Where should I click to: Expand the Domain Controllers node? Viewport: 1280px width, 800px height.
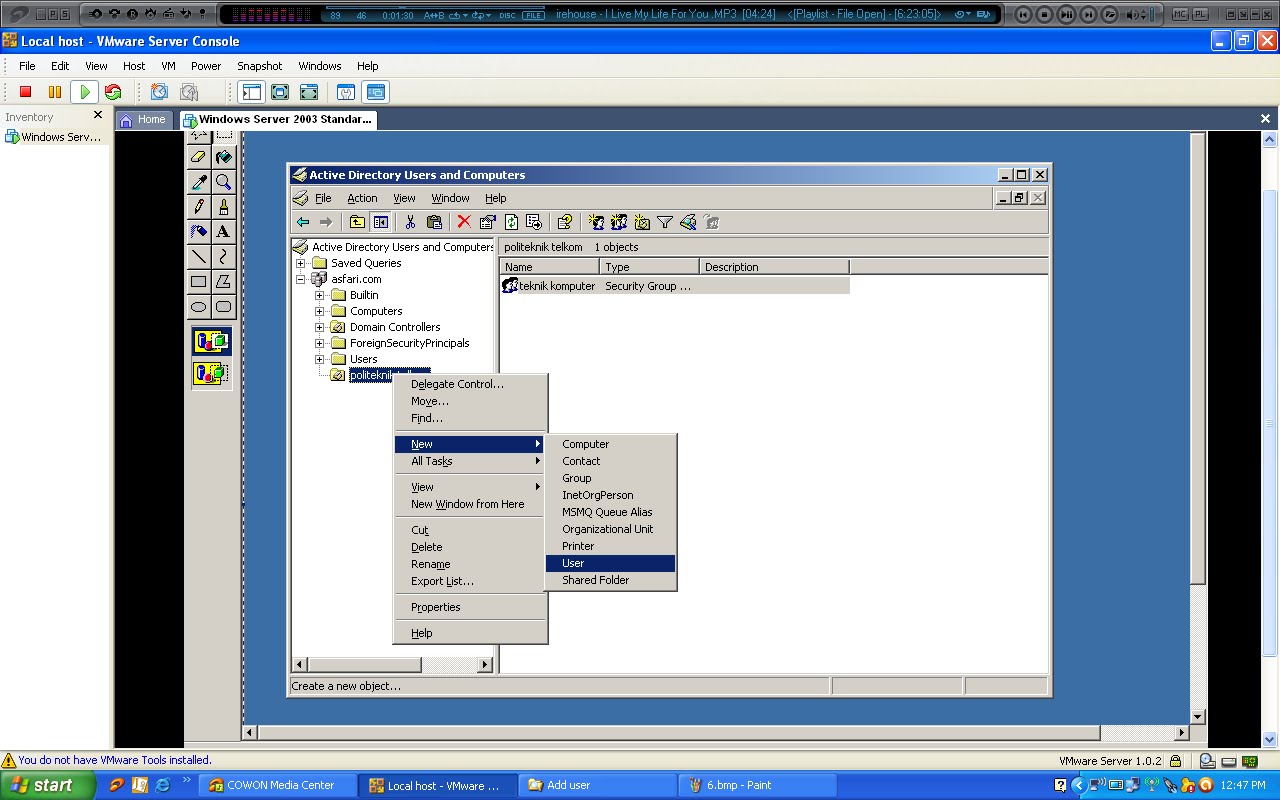click(x=320, y=327)
